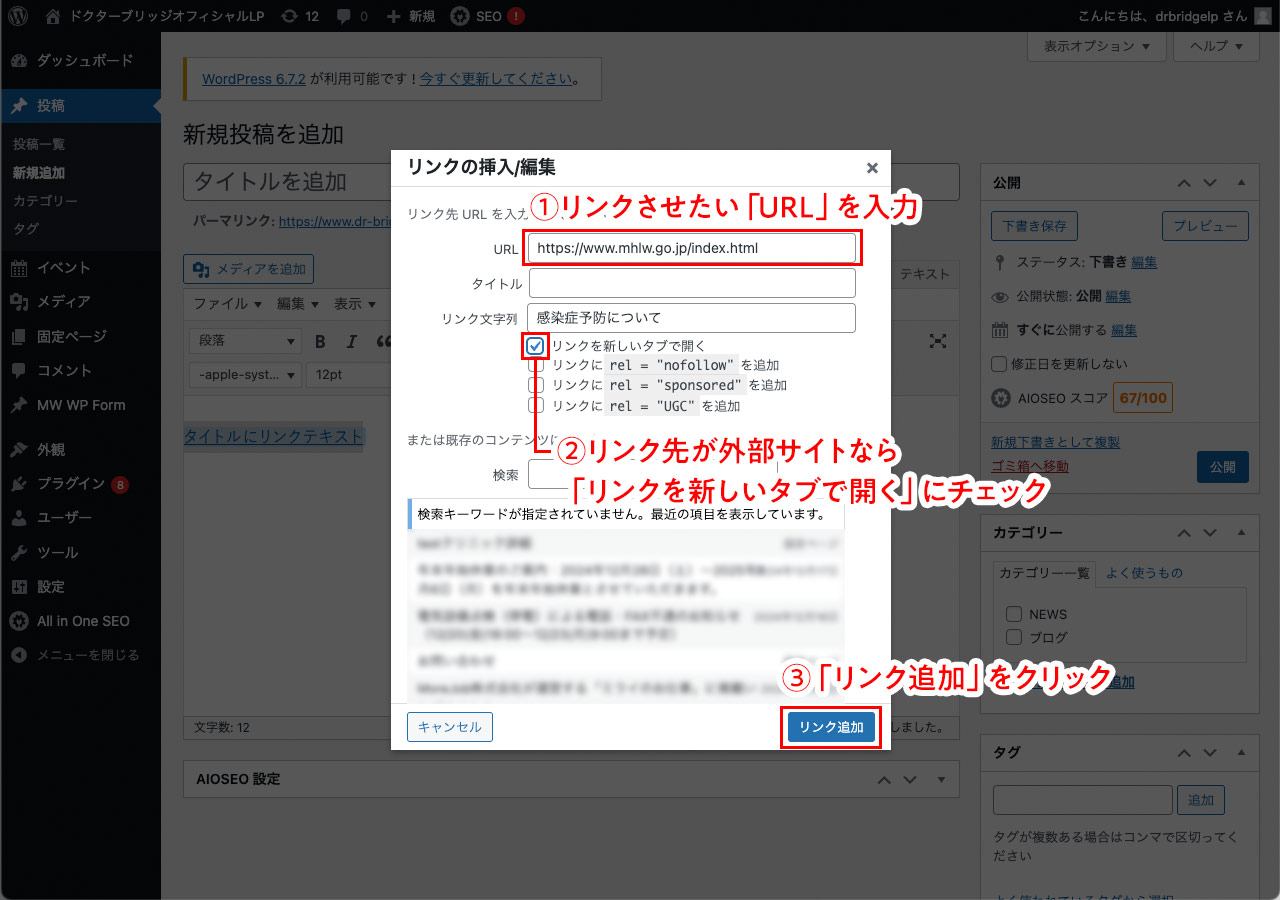
Task: Toggle fullscreen editor icon
Action: pyautogui.click(x=938, y=341)
